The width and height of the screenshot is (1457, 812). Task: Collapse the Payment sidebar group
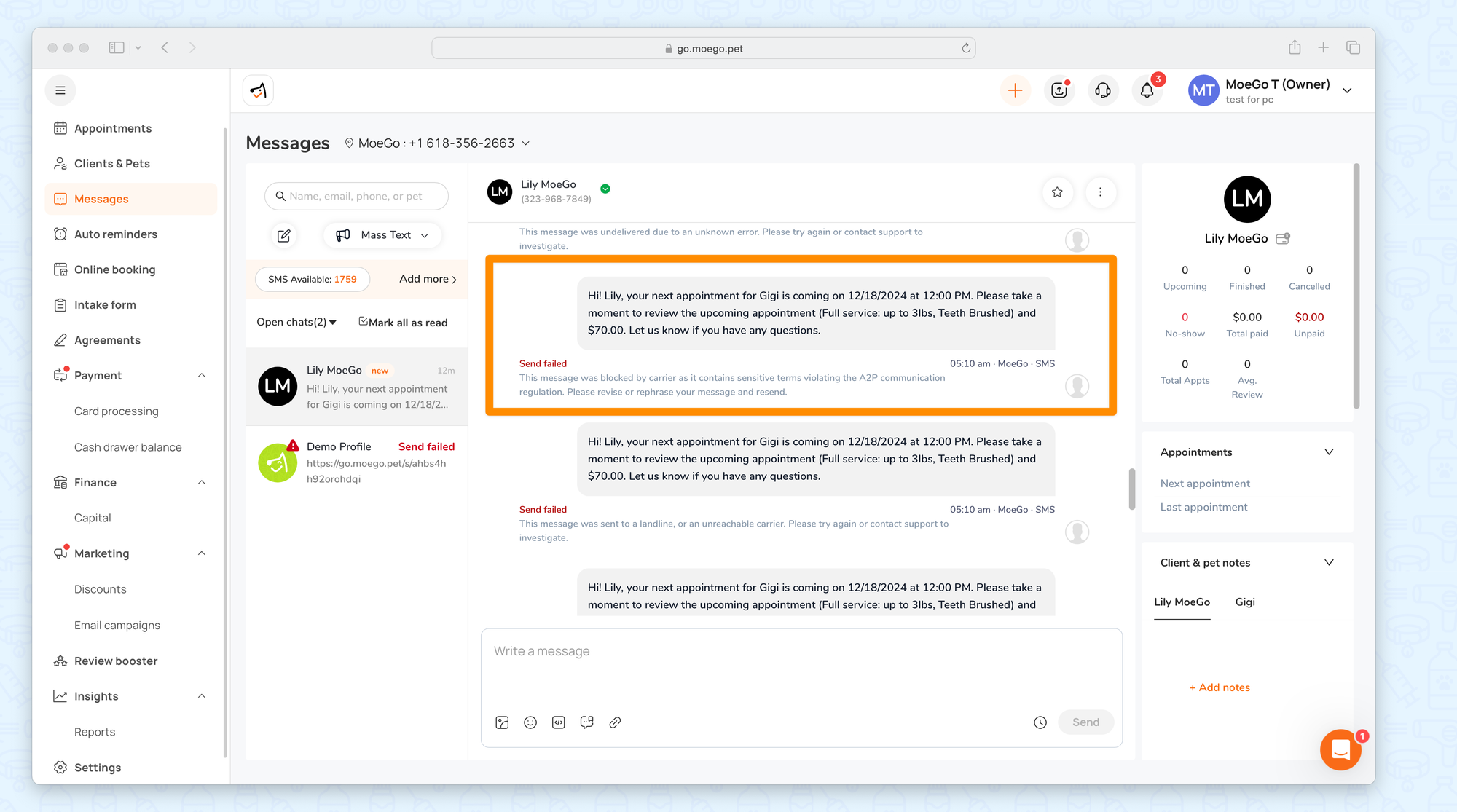tap(202, 376)
